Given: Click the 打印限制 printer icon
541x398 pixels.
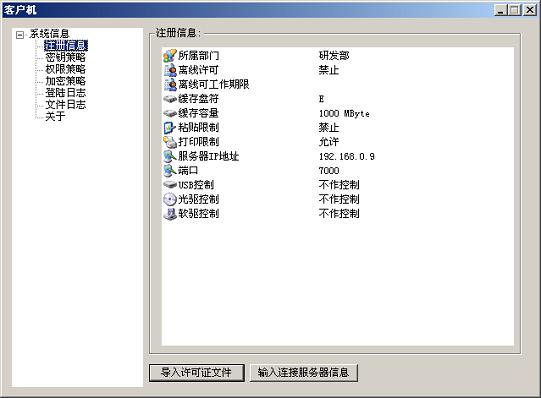Looking at the screenshot, I should (x=170, y=142).
